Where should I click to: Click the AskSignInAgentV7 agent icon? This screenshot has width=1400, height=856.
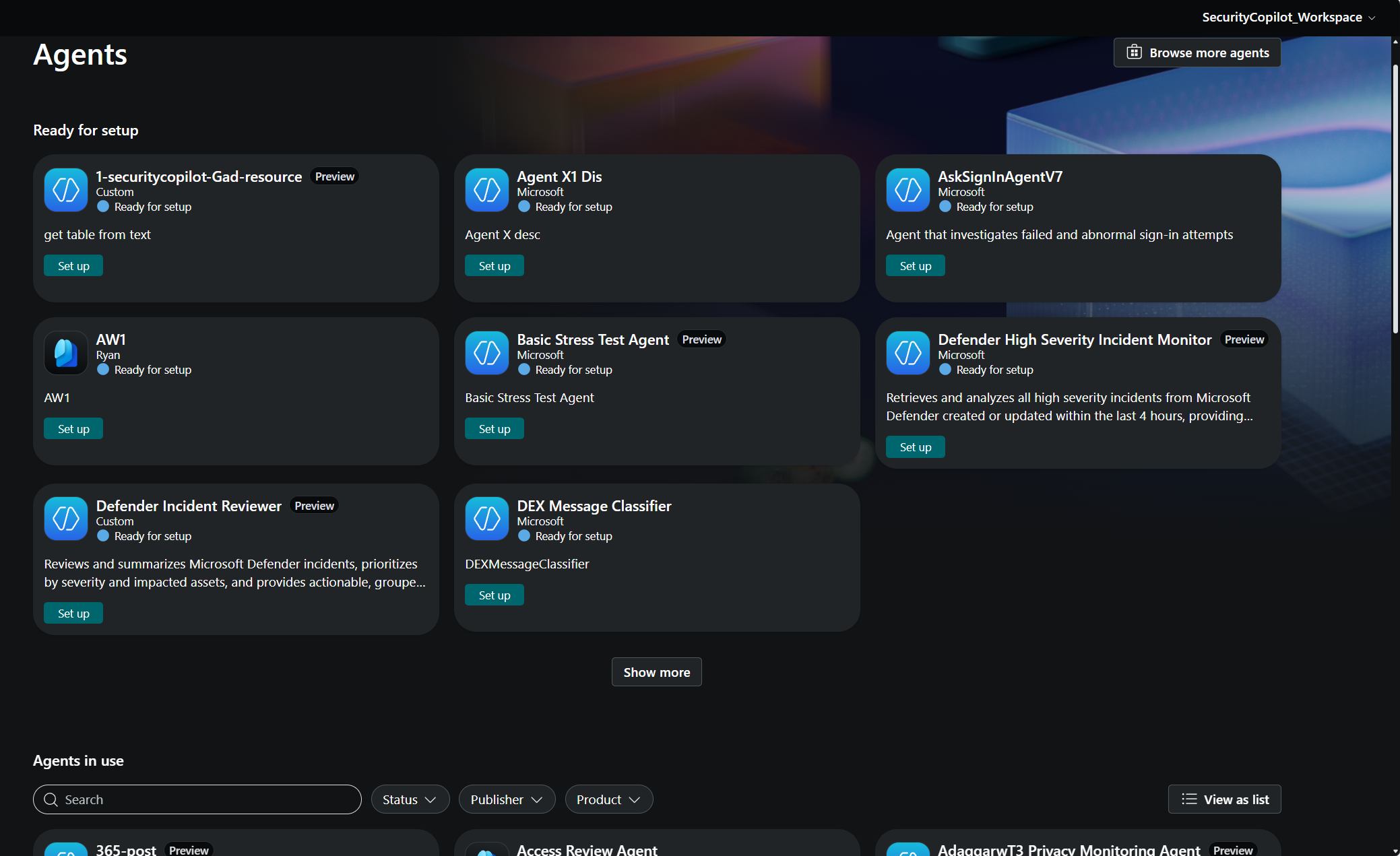coord(908,190)
